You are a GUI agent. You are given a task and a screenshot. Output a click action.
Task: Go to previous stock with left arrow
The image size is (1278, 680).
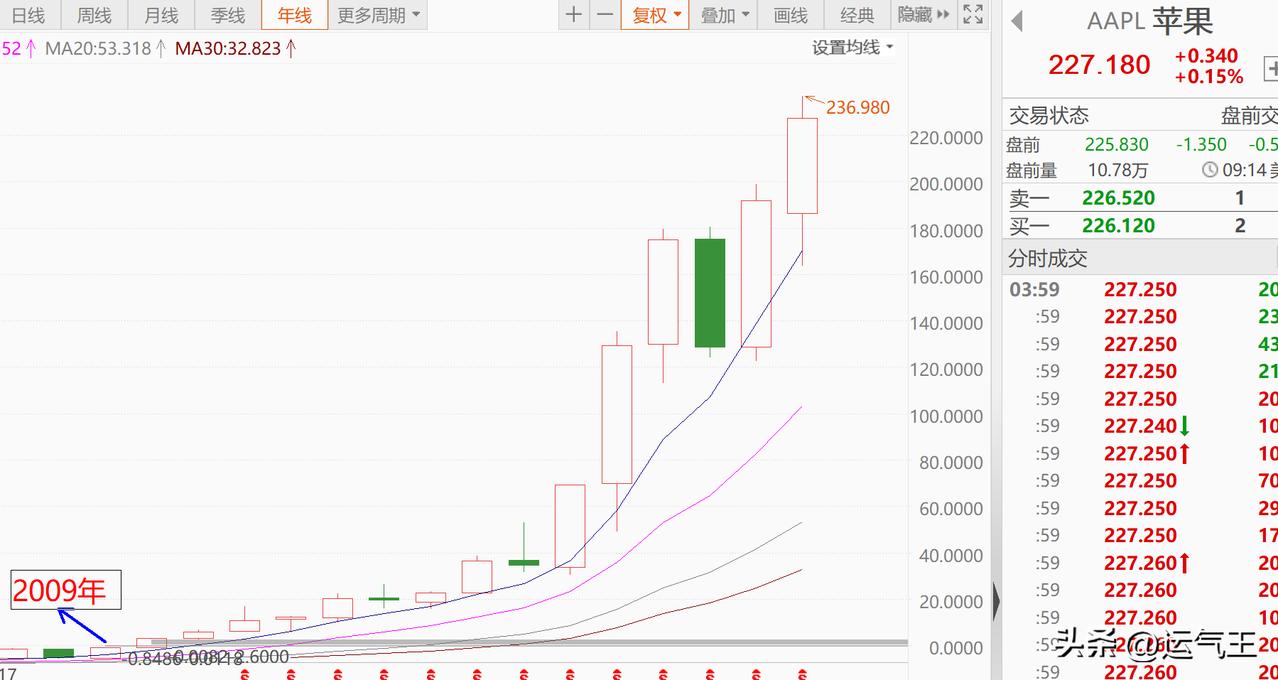[1017, 21]
